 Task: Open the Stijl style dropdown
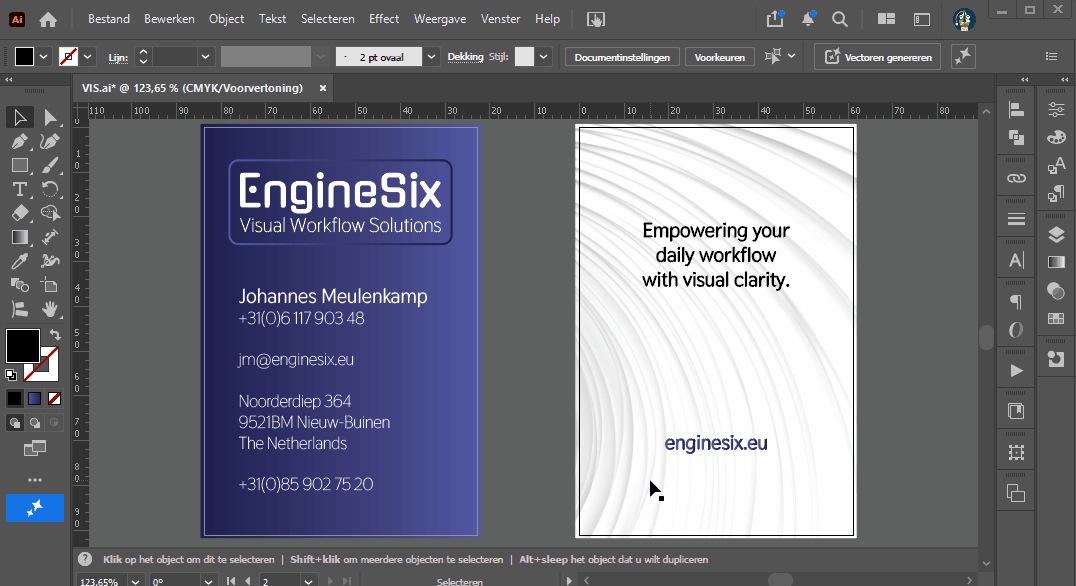click(x=543, y=56)
